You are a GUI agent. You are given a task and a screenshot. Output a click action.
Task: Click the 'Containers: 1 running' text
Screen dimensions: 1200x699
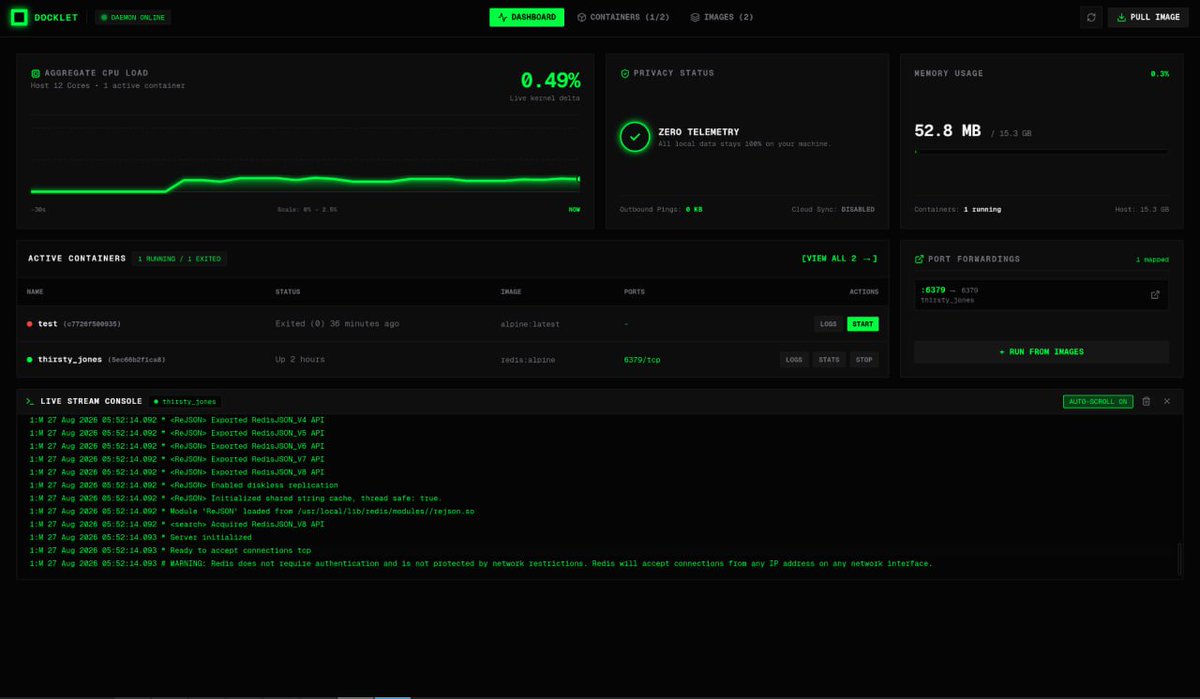tap(957, 209)
